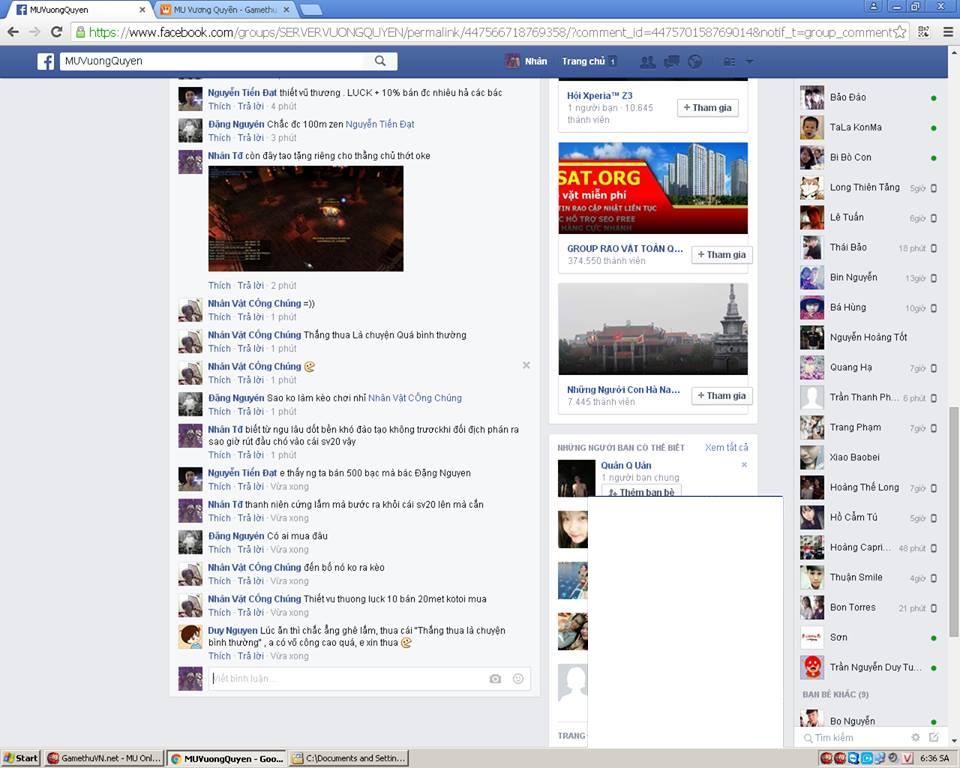Go to Trang chủ in the top bar
The height and width of the screenshot is (768, 960).
[583, 61]
